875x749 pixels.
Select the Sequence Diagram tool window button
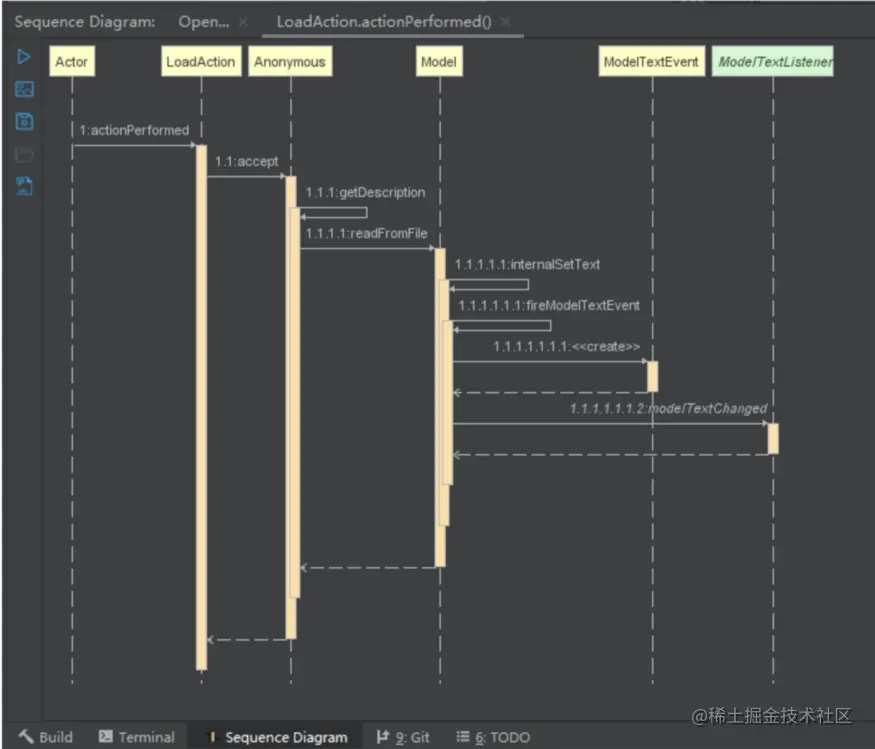coord(277,737)
